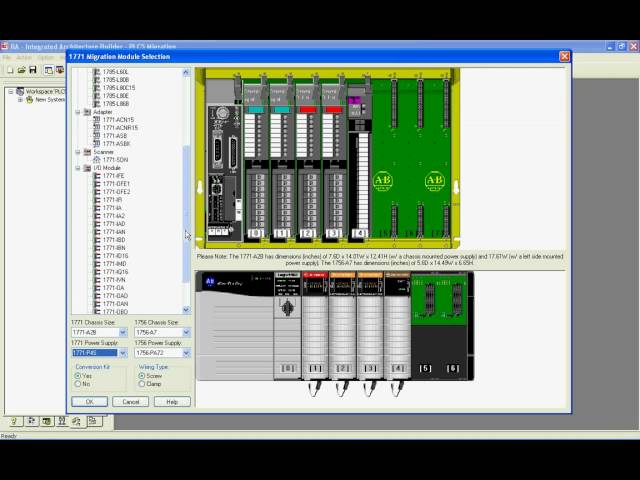Click the icon next to 1785-L60L

tap(97, 72)
